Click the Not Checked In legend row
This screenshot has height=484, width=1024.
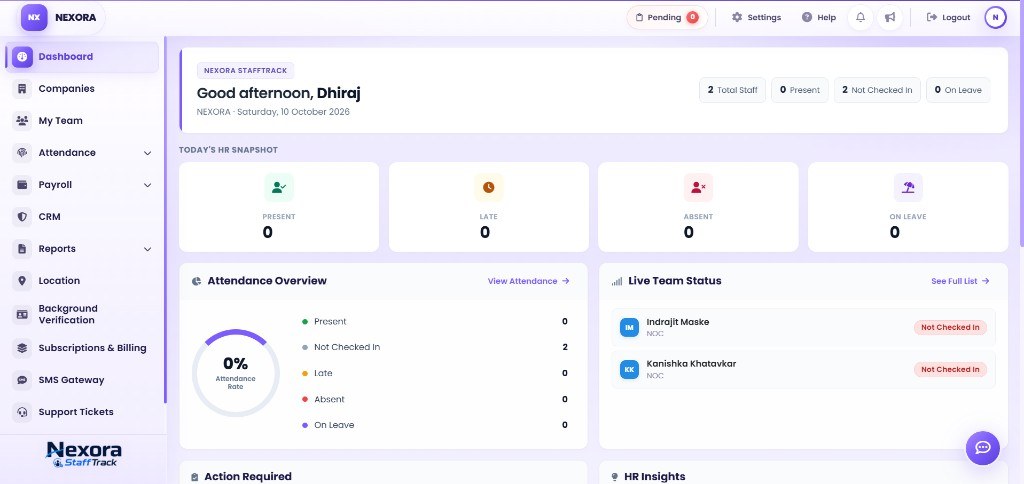tap(435, 347)
